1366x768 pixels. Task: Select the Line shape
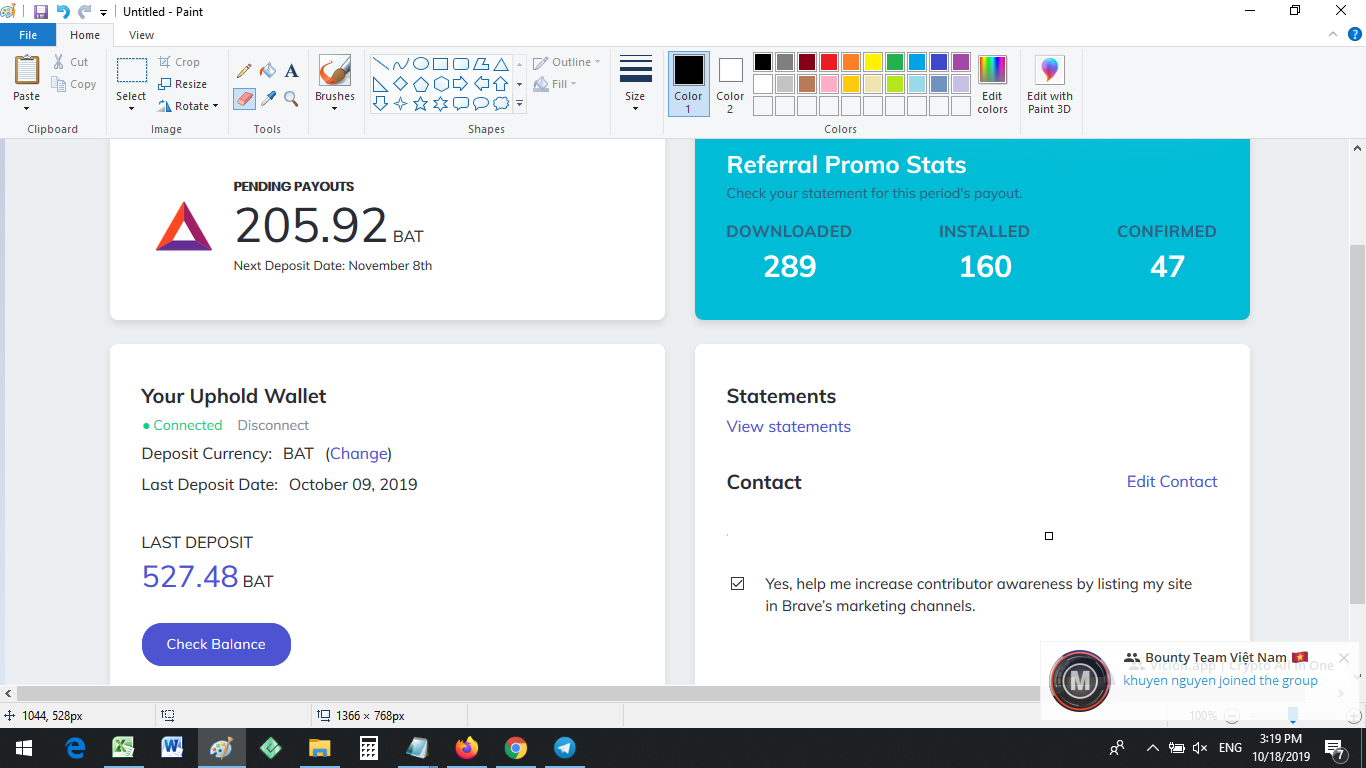tap(381, 64)
